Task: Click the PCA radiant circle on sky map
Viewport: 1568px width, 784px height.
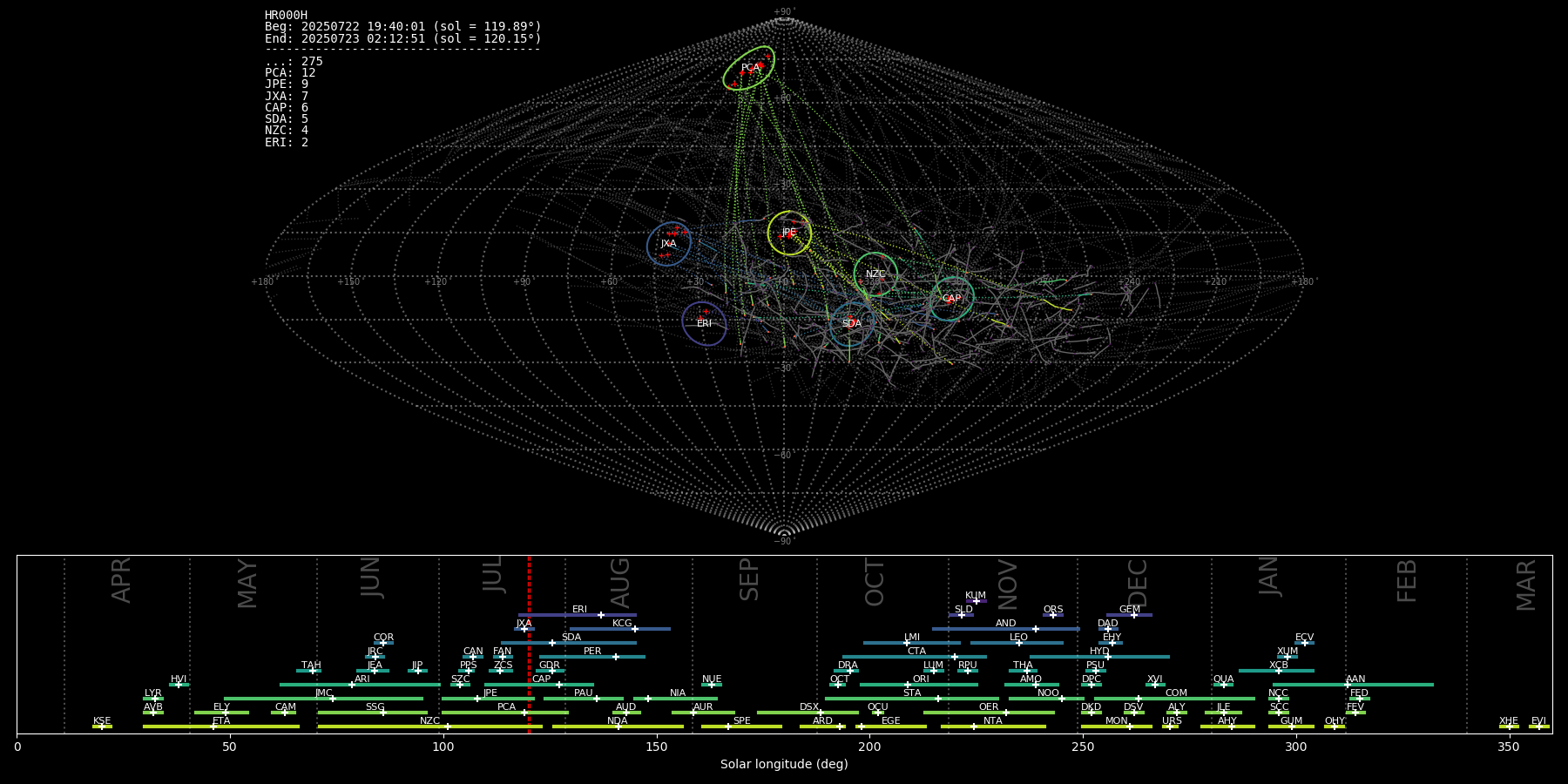Action: [749, 68]
